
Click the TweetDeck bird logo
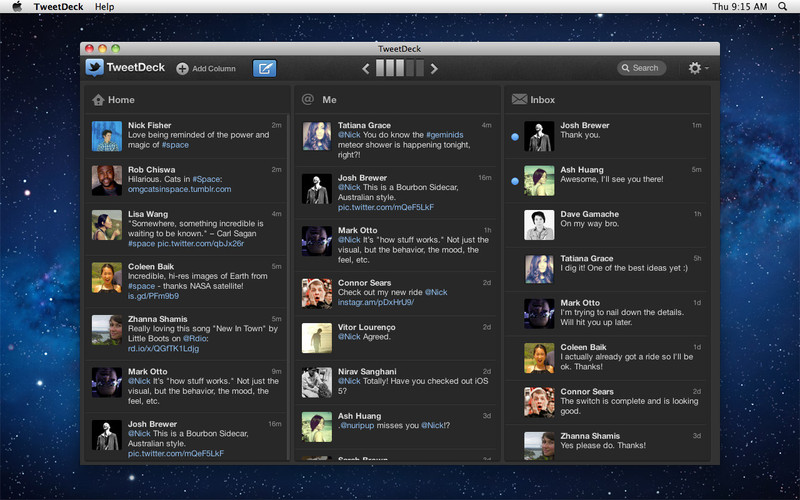[x=95, y=68]
